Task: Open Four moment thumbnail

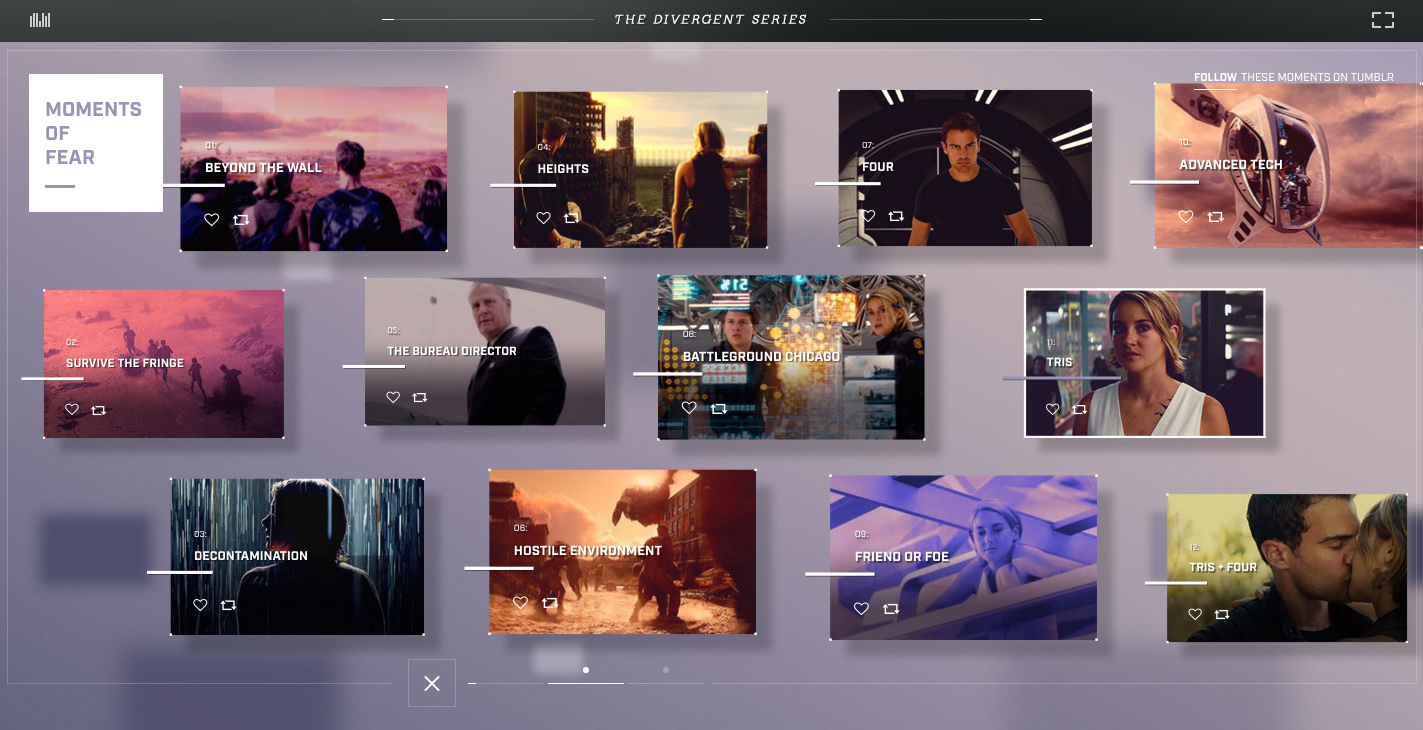Action: (x=965, y=168)
